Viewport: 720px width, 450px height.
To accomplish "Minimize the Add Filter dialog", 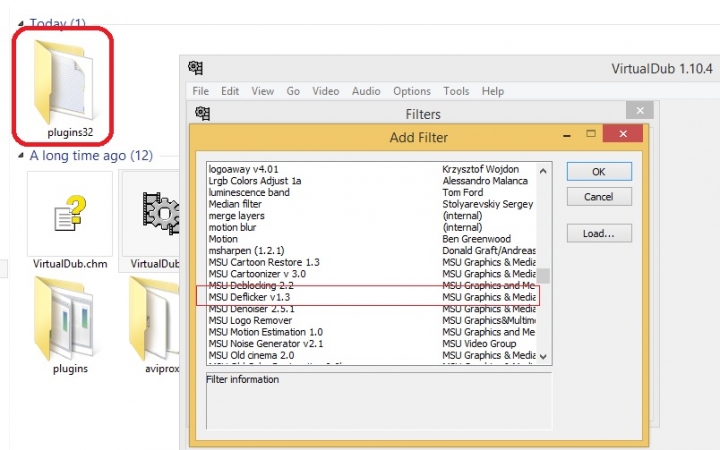I will (567, 135).
